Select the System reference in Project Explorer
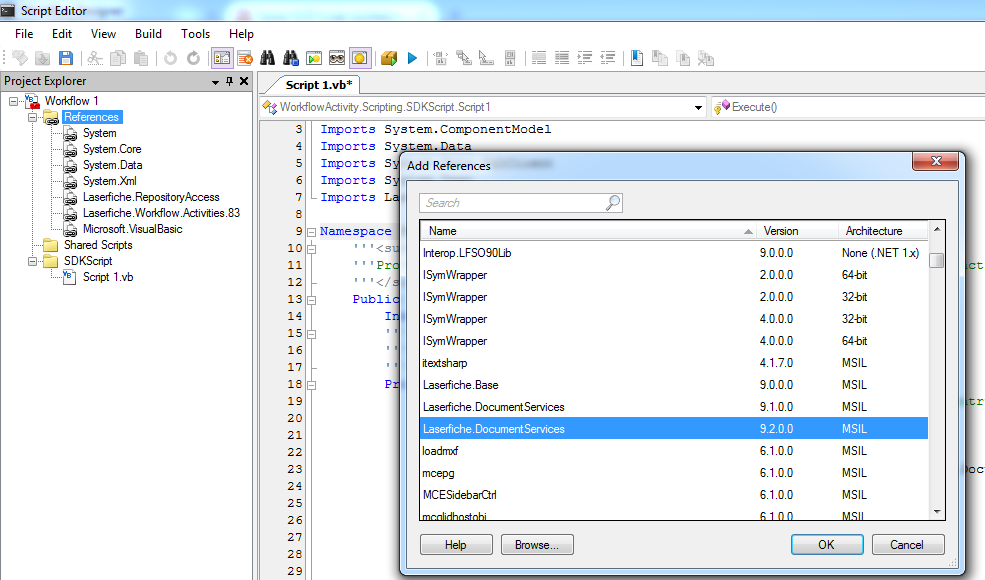Viewport: 985px width, 580px height. 99,133
